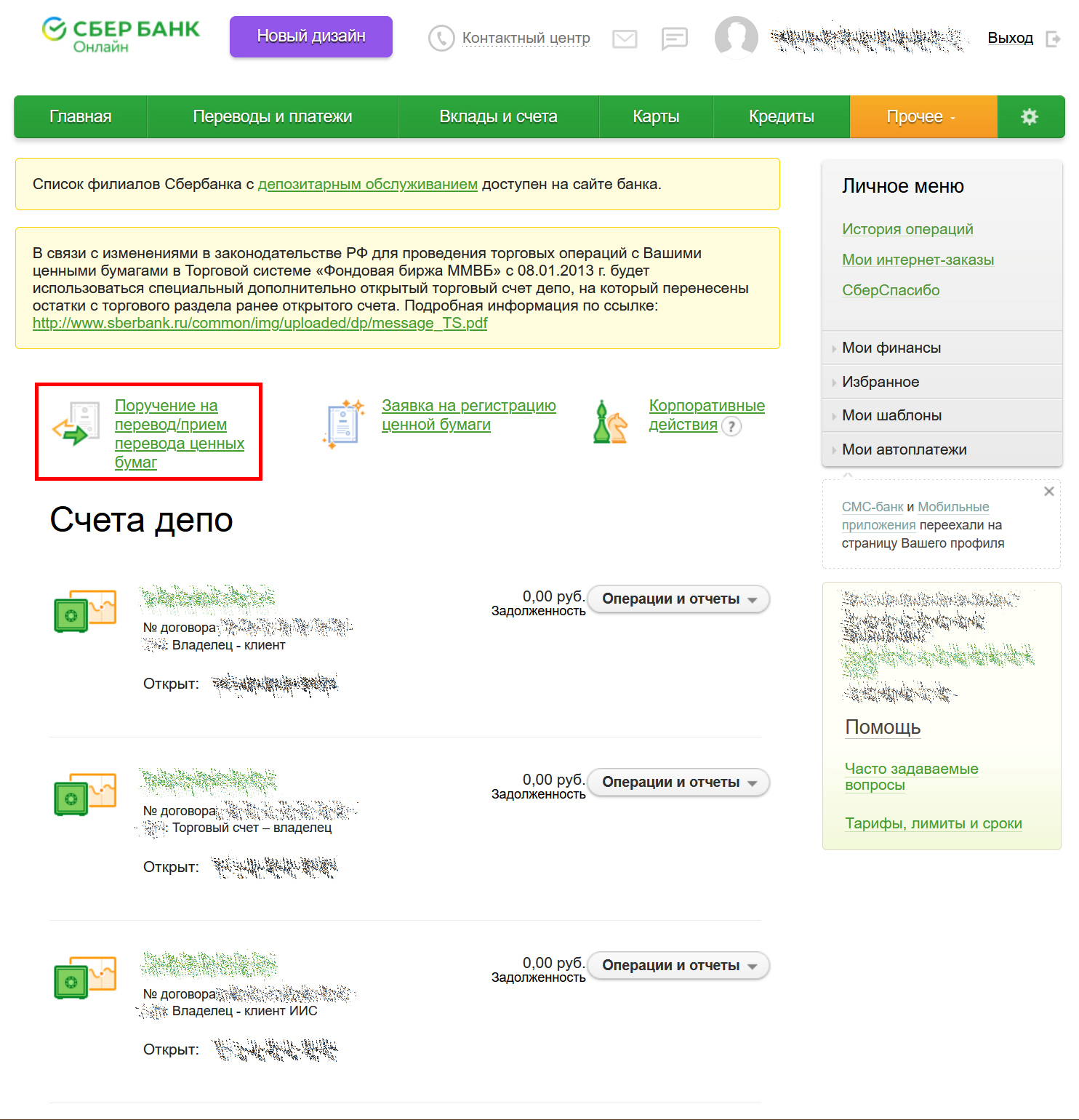Click the chess pieces corporate actions icon
Viewport: 1079px width, 1120px height.
pyautogui.click(x=610, y=422)
